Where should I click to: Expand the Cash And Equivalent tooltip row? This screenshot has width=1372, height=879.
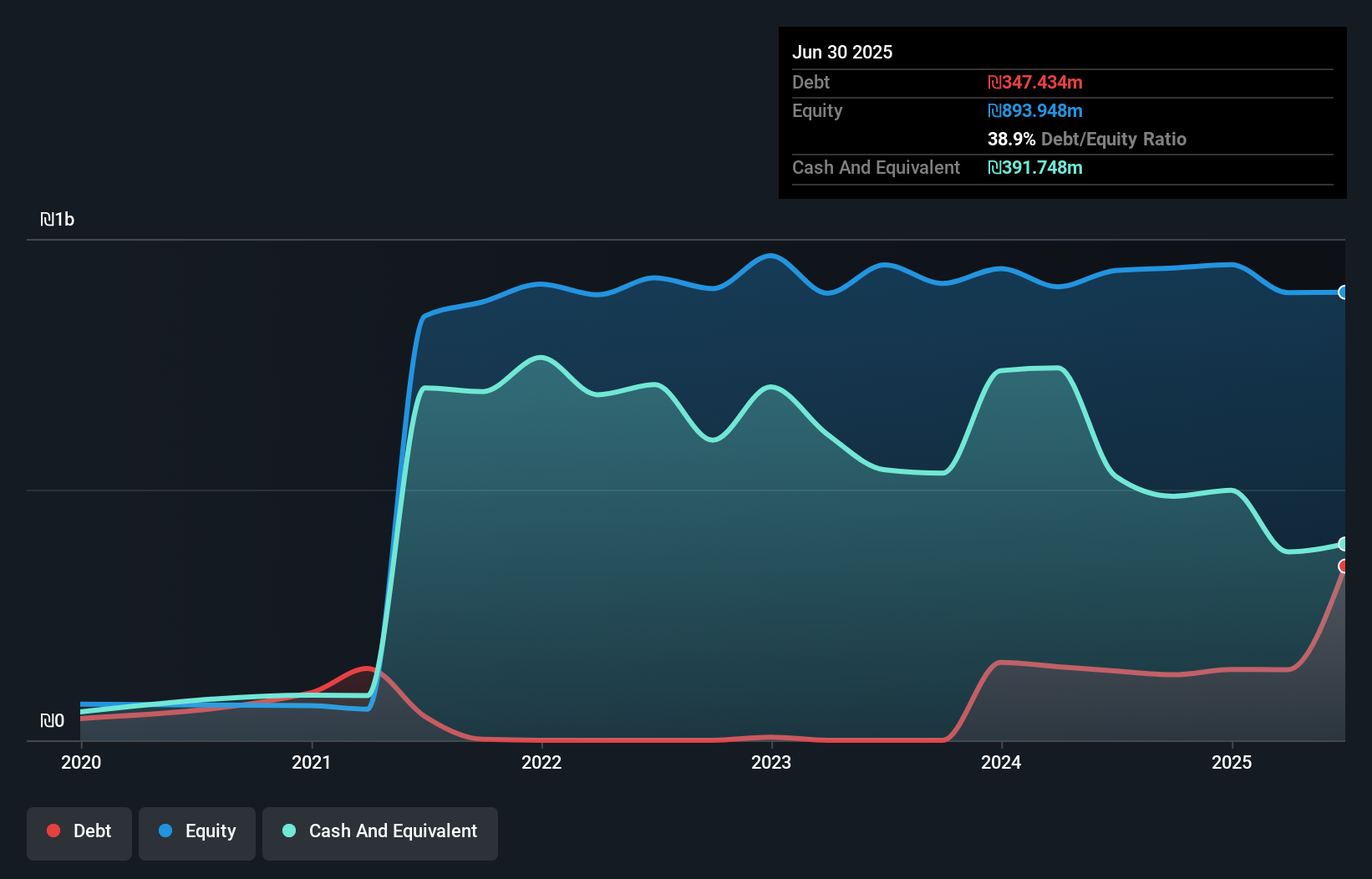[x=876, y=167]
